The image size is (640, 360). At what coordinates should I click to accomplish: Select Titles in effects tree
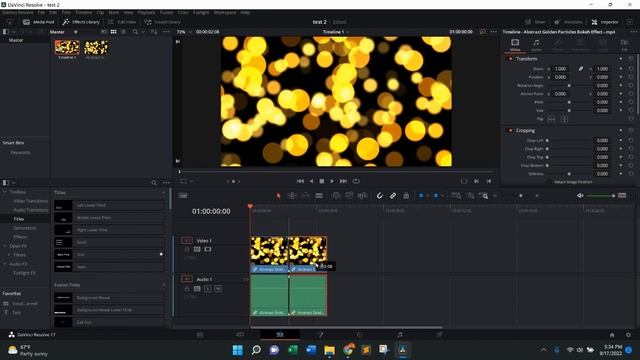click(x=19, y=219)
